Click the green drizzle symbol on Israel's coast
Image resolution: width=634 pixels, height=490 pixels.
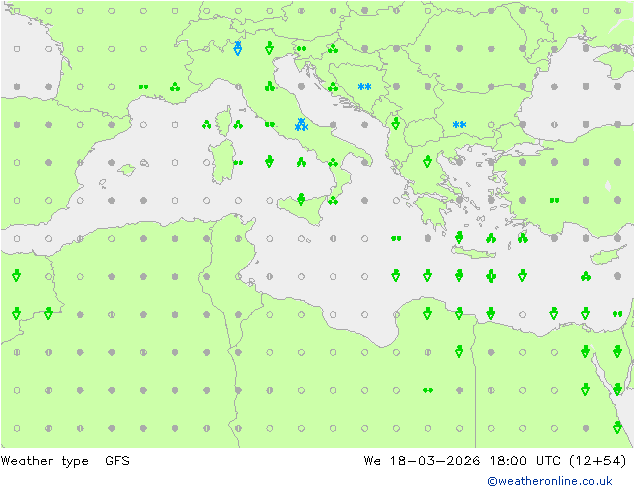617,314
